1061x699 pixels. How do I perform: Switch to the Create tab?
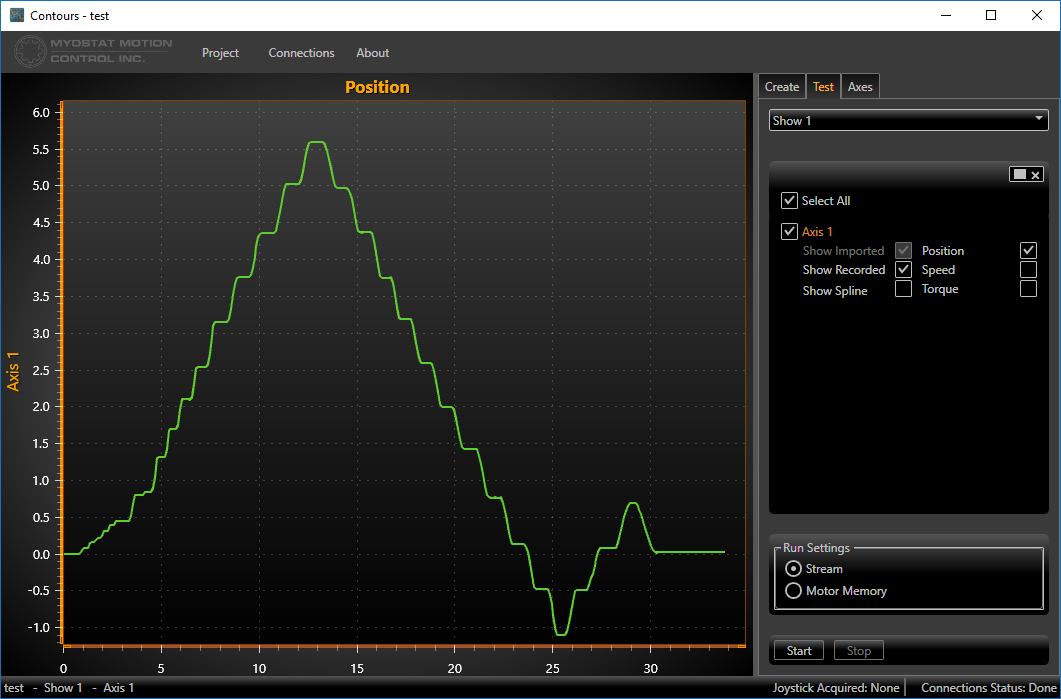pos(782,87)
